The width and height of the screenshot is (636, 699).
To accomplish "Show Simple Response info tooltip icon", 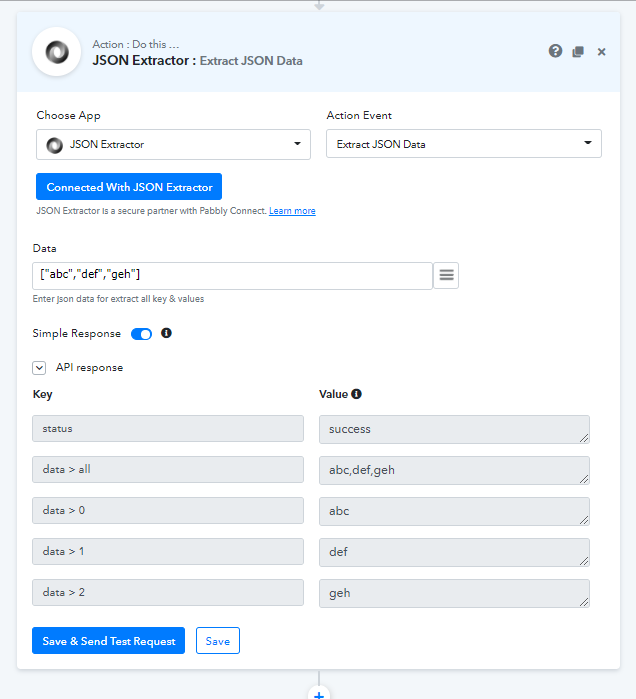I will coord(166,333).
